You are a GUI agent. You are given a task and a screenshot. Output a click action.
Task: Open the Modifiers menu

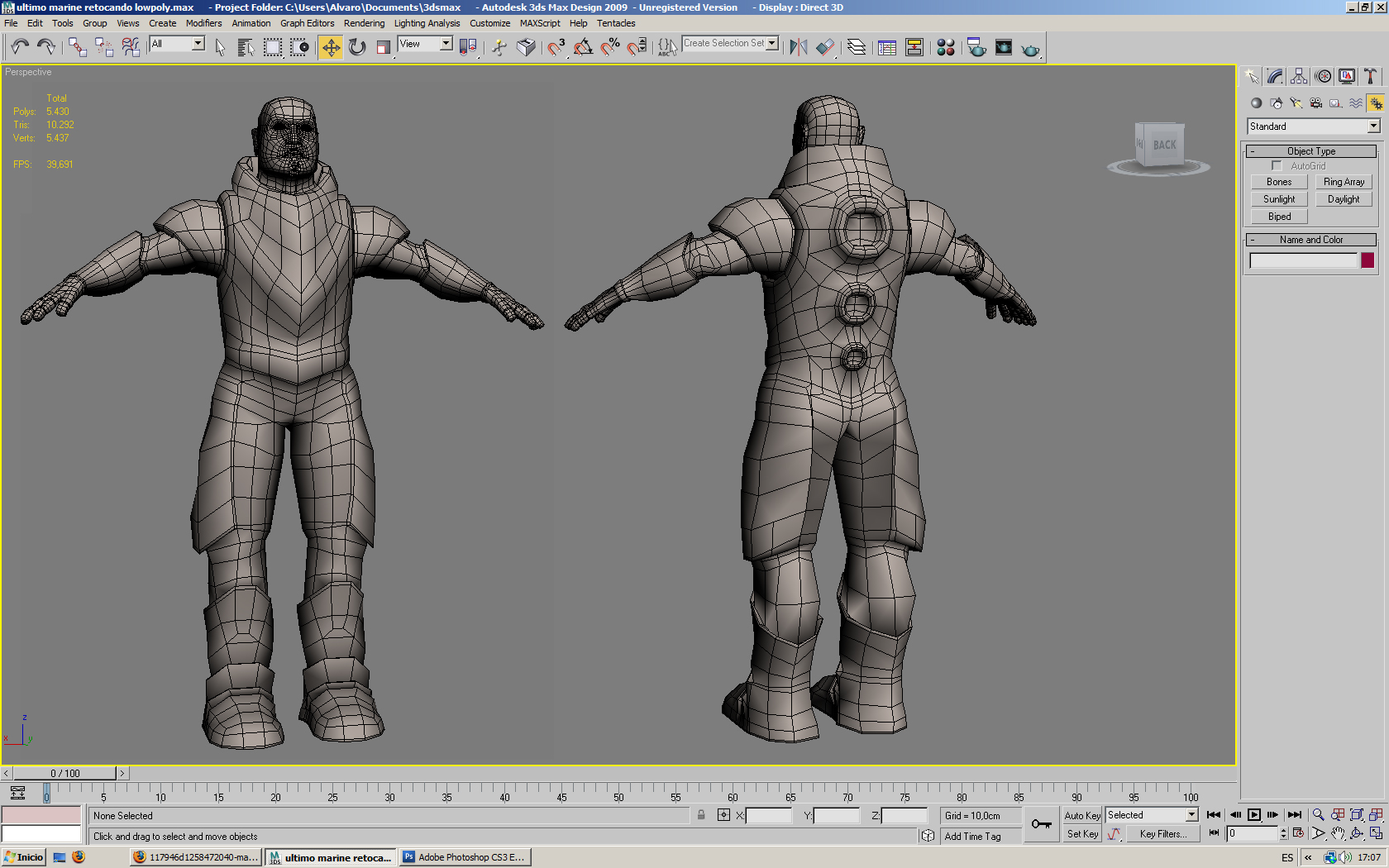tap(203, 23)
